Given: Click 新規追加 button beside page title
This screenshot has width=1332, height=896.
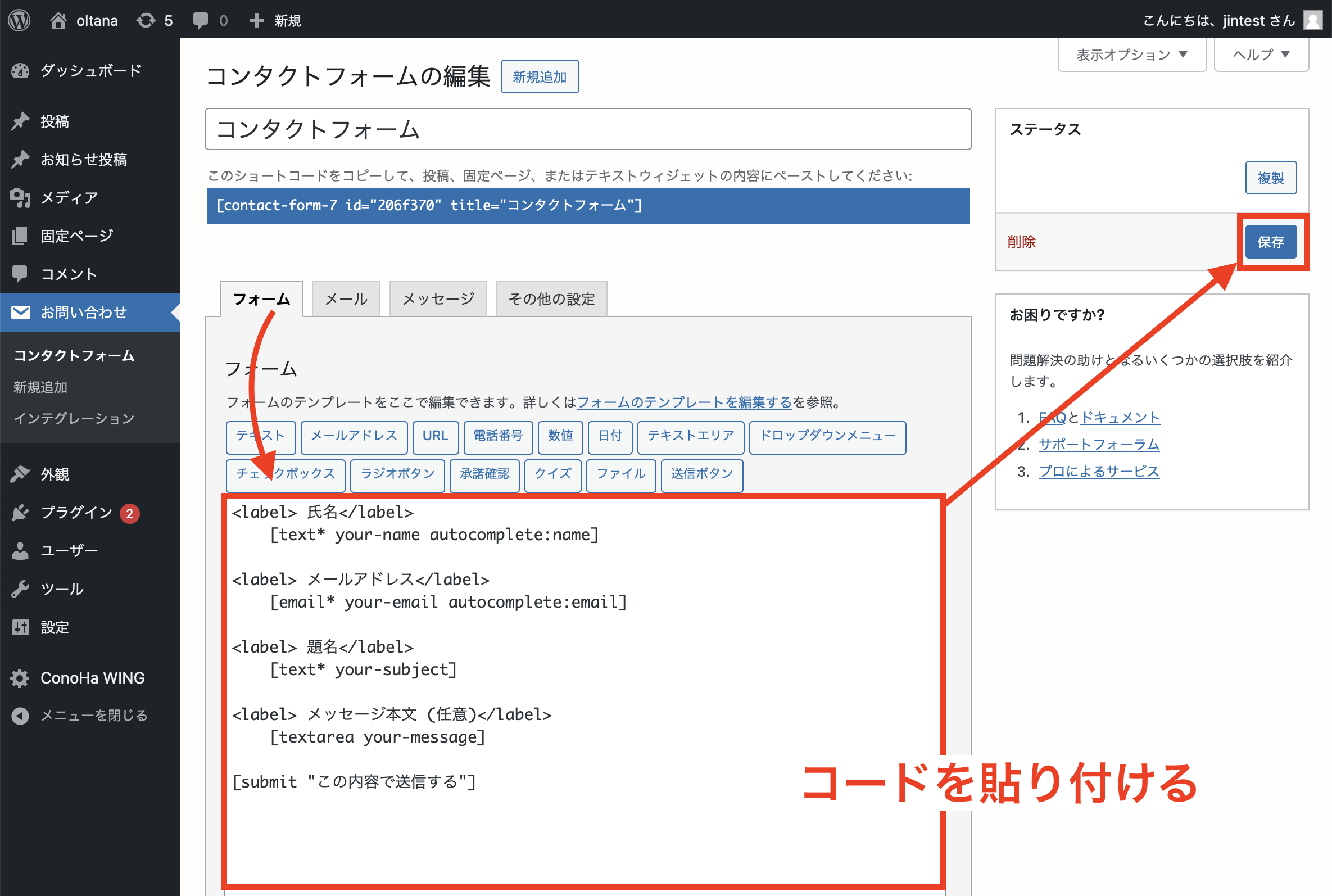Looking at the screenshot, I should pos(539,76).
